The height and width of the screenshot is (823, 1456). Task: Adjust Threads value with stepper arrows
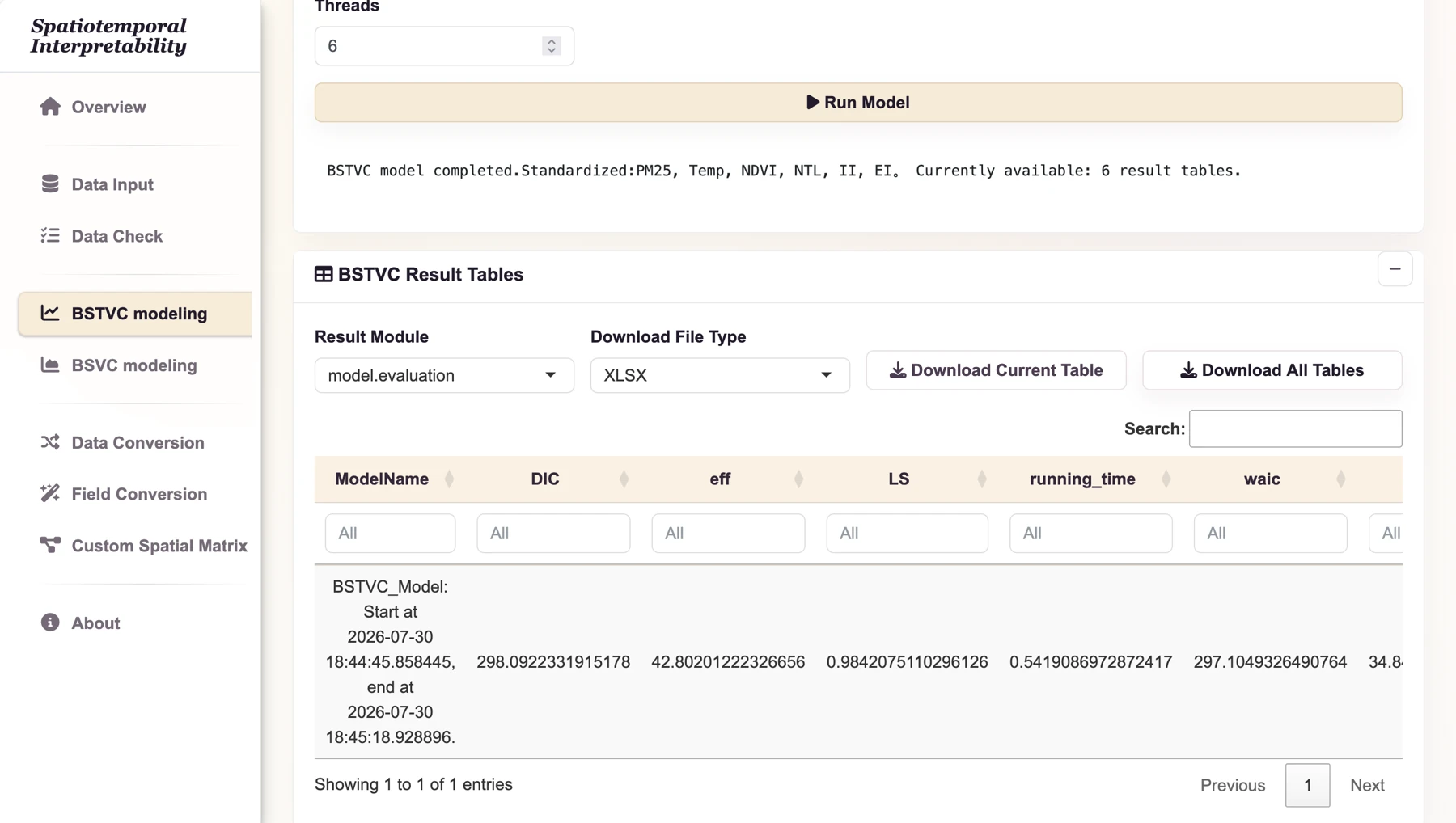pyautogui.click(x=552, y=46)
